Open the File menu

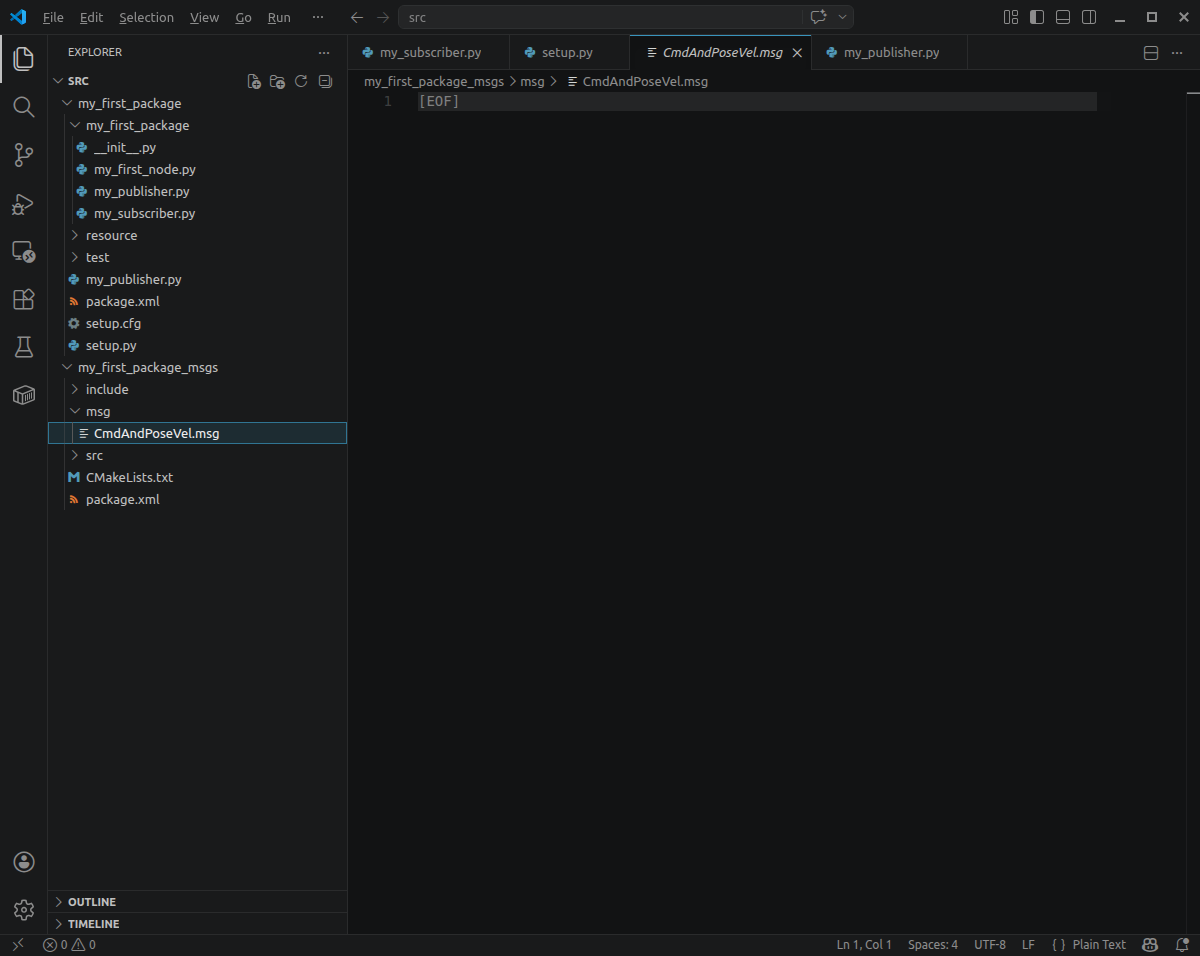click(53, 17)
